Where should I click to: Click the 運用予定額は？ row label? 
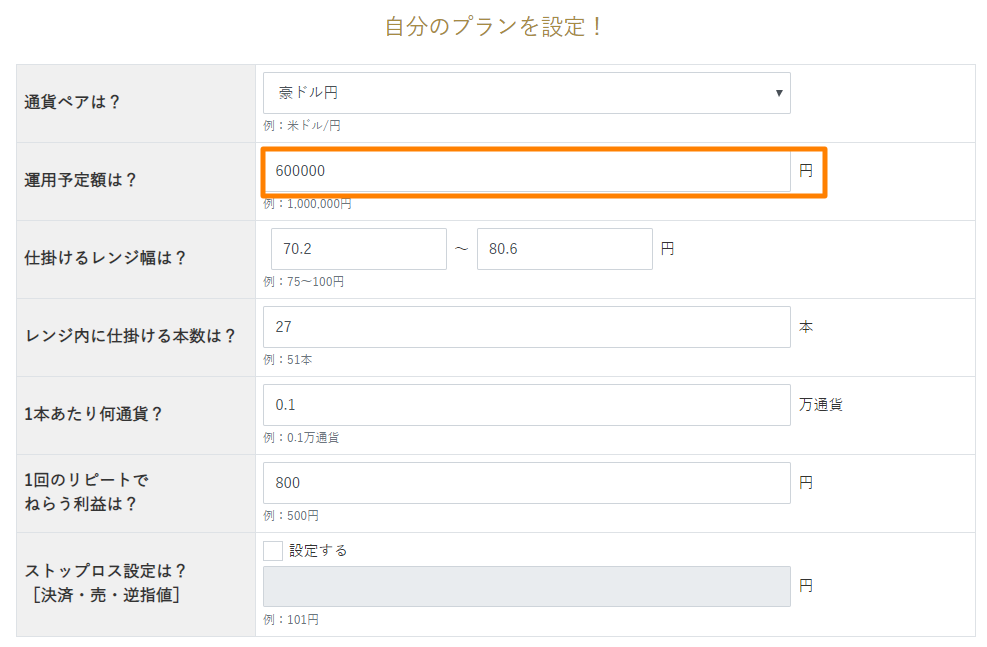pyautogui.click(x=80, y=180)
